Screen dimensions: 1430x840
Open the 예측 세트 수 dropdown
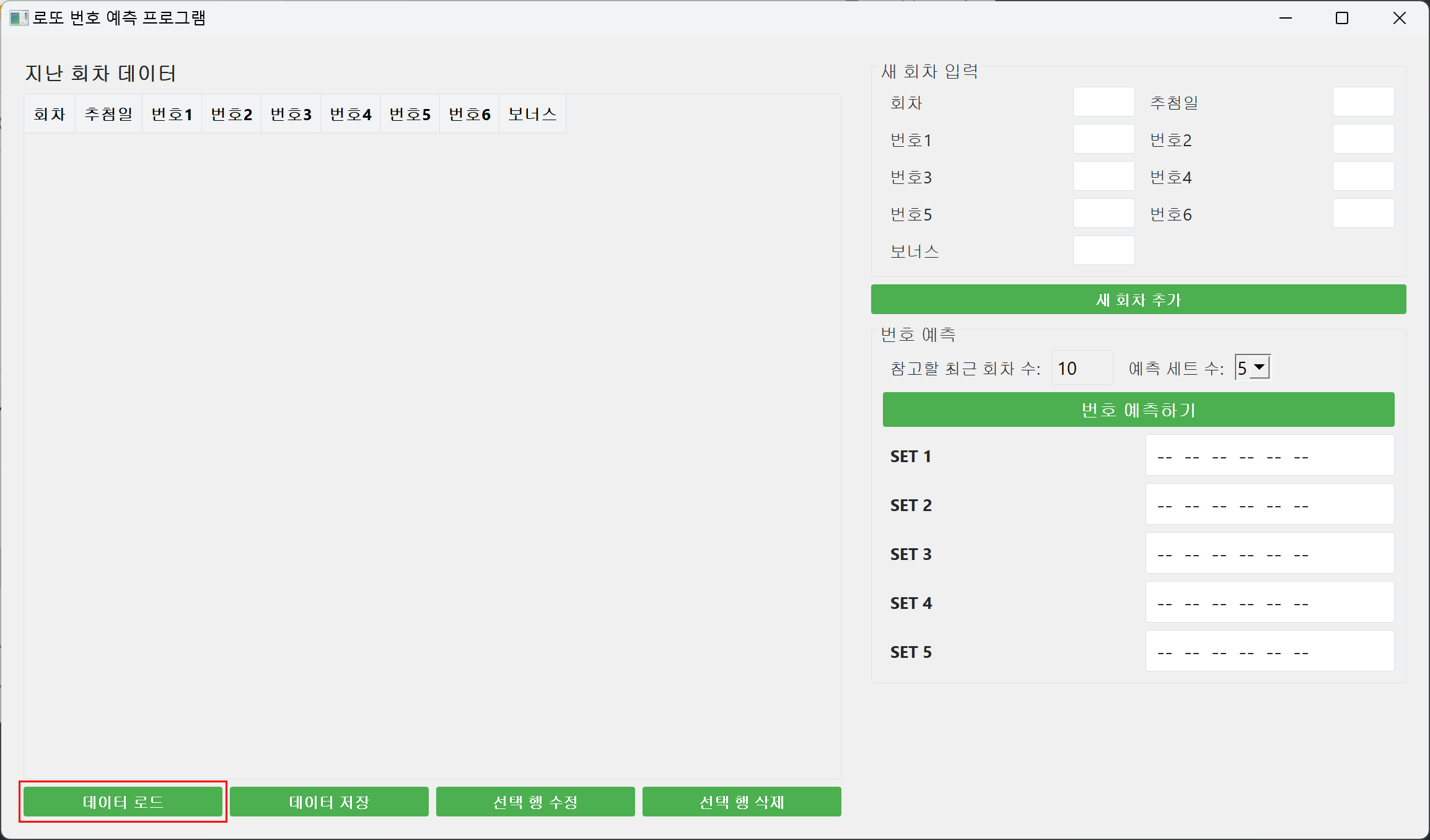(1259, 367)
